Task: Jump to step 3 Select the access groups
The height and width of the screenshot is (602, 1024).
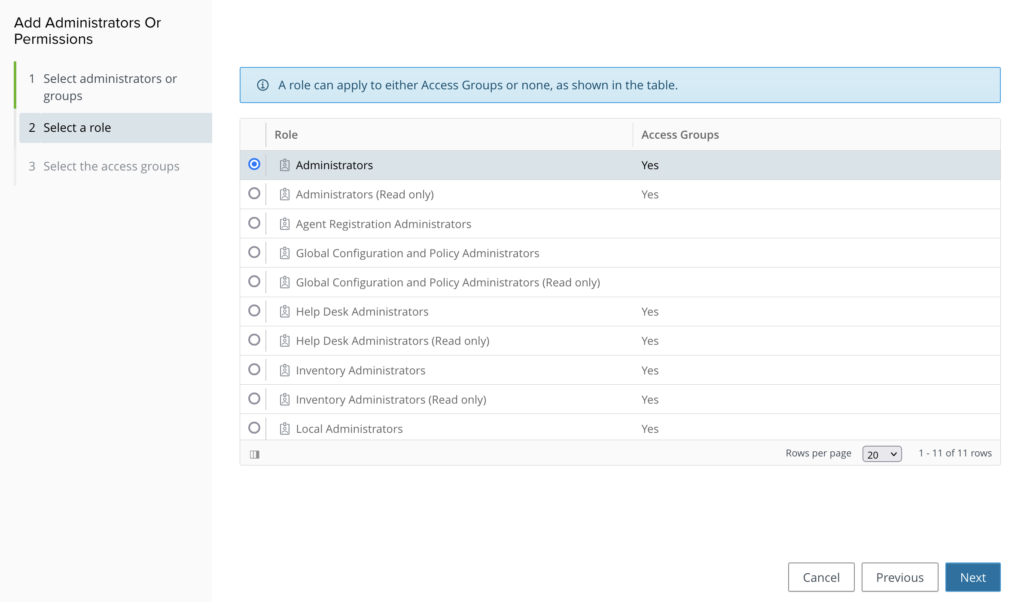Action: [x=111, y=166]
